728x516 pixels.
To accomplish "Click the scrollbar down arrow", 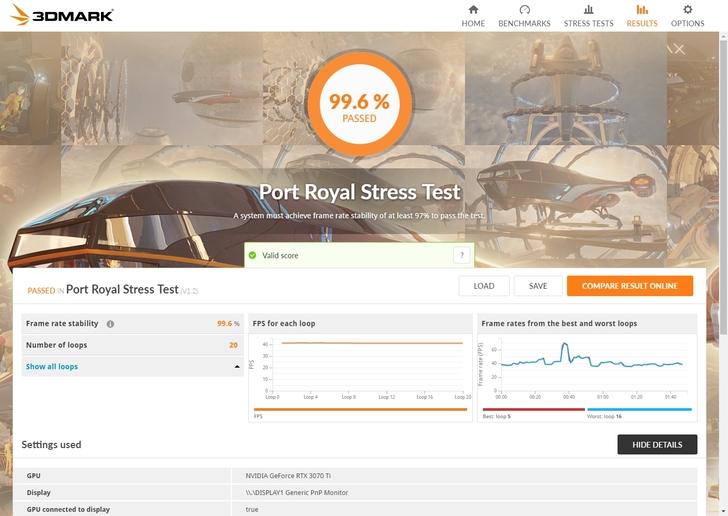I will pos(723,511).
